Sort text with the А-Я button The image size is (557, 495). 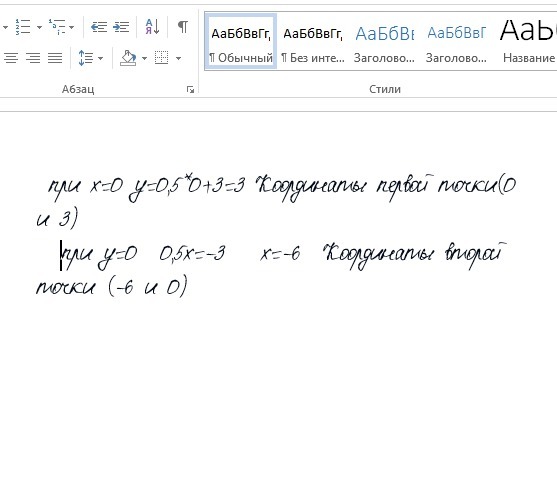tap(152, 27)
